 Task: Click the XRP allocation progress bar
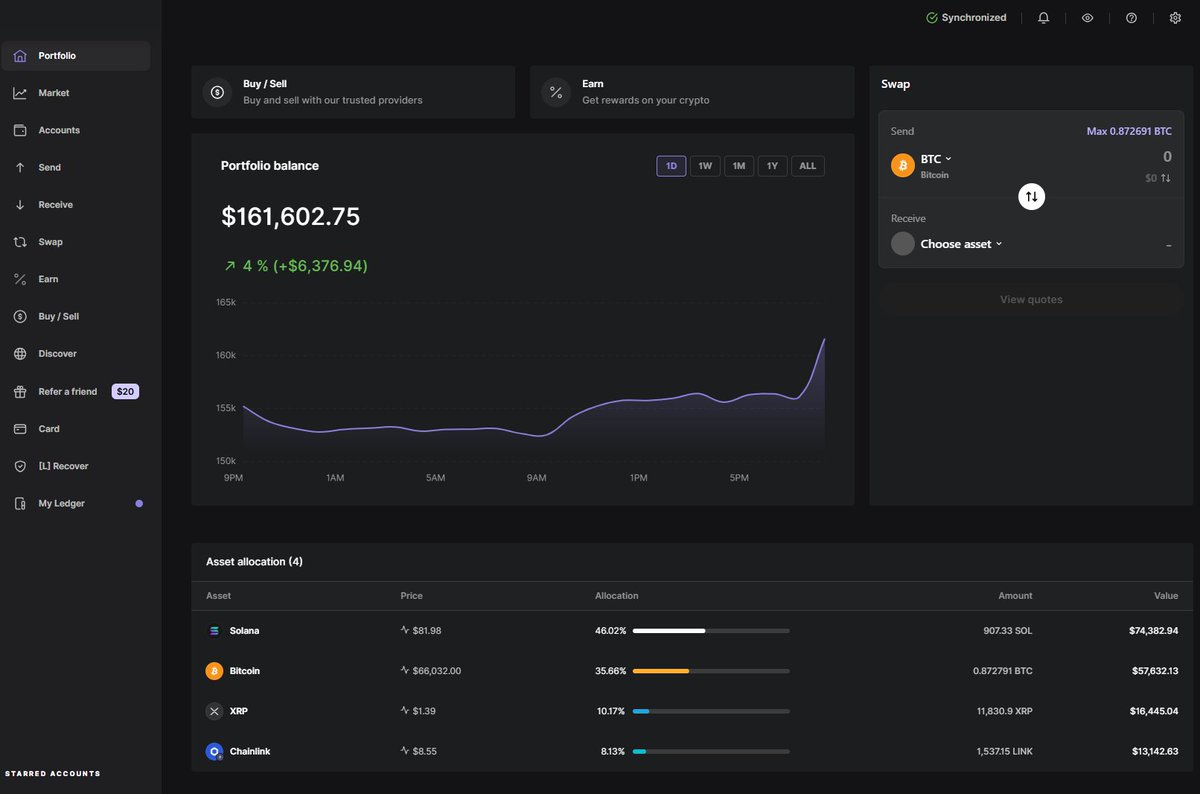(711, 711)
